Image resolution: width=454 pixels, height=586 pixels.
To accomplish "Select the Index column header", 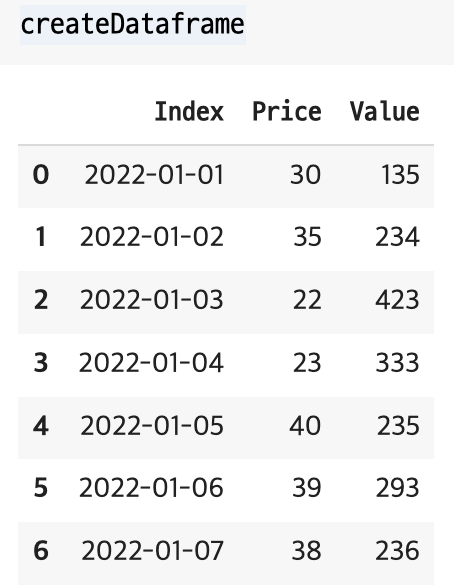I will 189,112.
